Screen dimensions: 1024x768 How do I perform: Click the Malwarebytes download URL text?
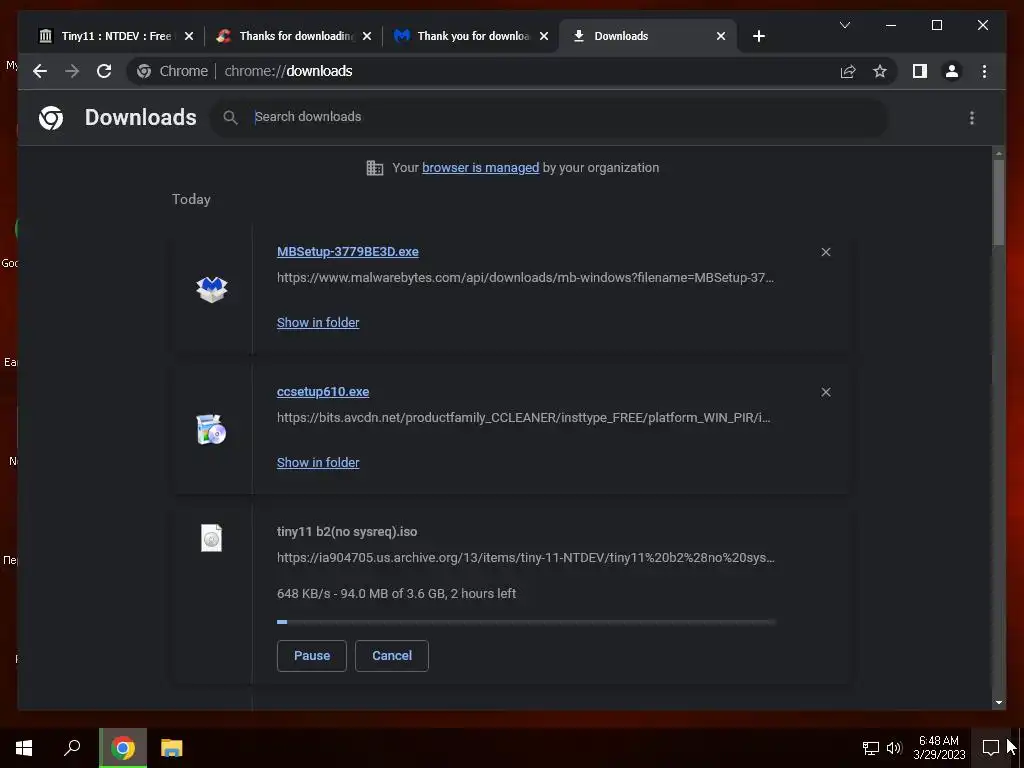pyautogui.click(x=525, y=278)
